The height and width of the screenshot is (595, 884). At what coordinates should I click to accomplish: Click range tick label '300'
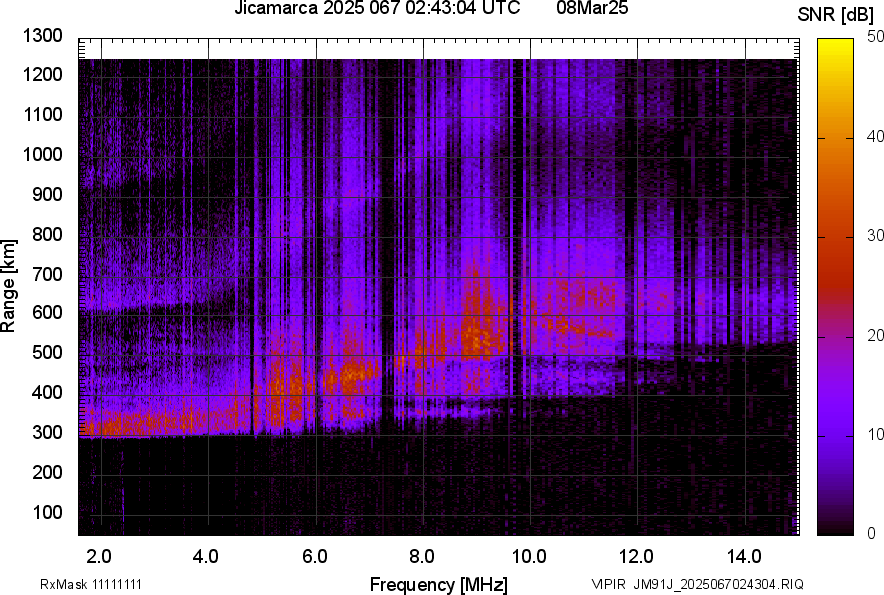coord(47,433)
